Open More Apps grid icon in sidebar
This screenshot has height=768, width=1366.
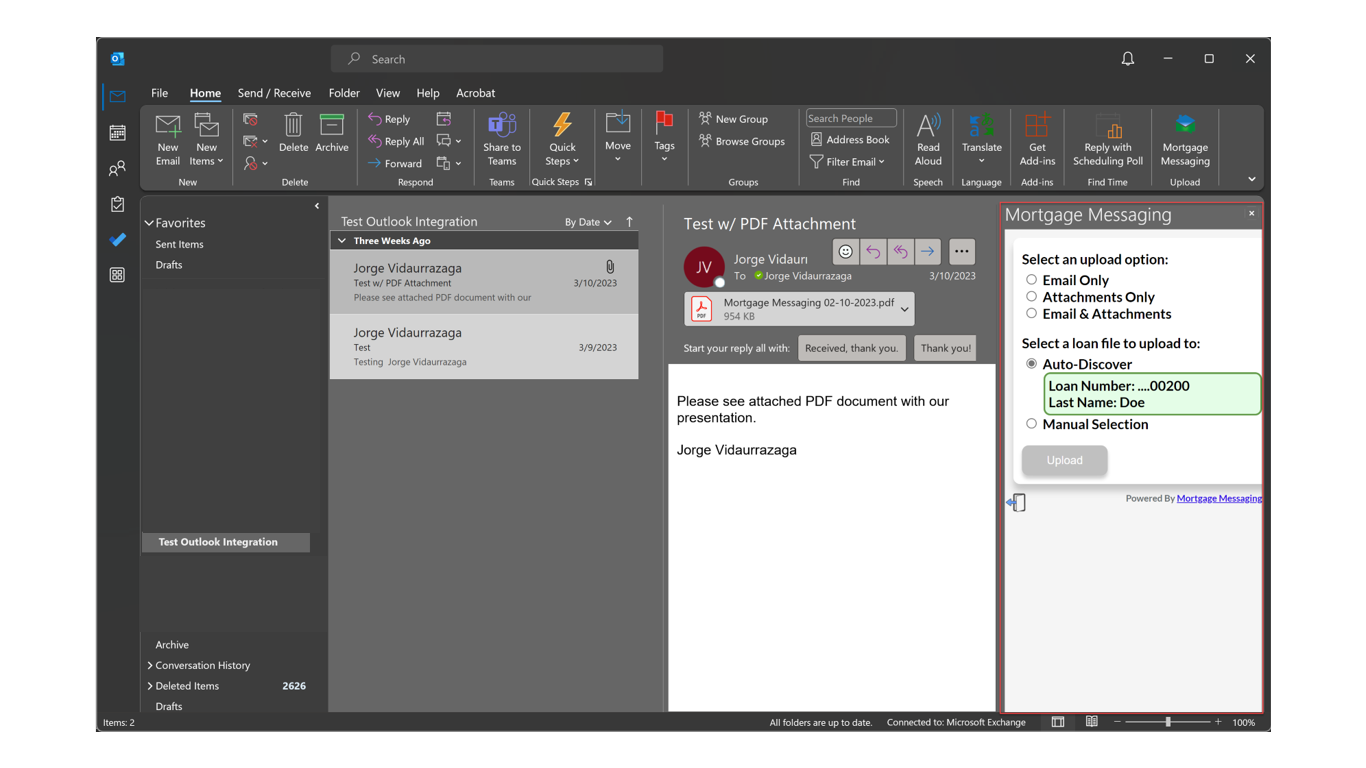[x=117, y=275]
